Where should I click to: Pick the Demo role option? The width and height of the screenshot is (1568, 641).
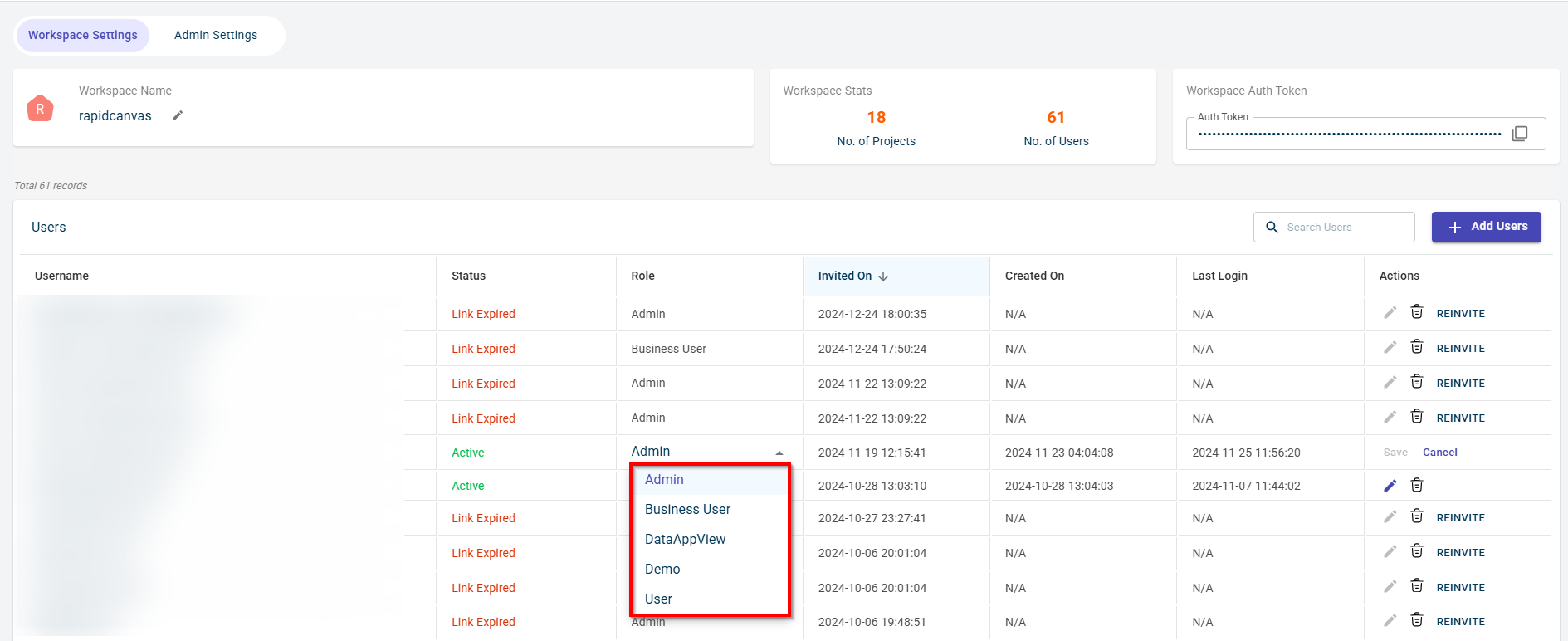(x=662, y=570)
